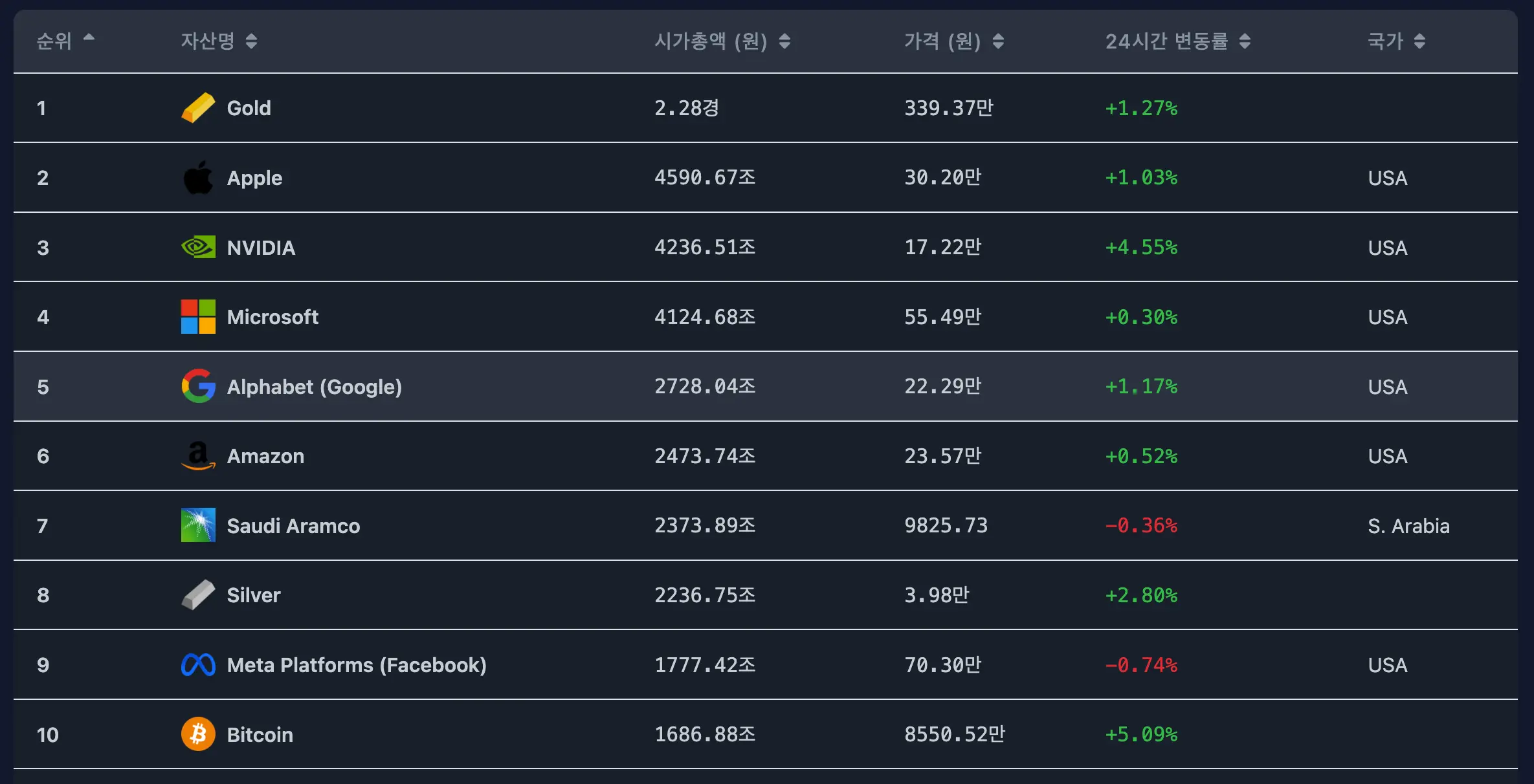
Task: Sort by 24시간 변동률 change column
Action: tap(1245, 41)
